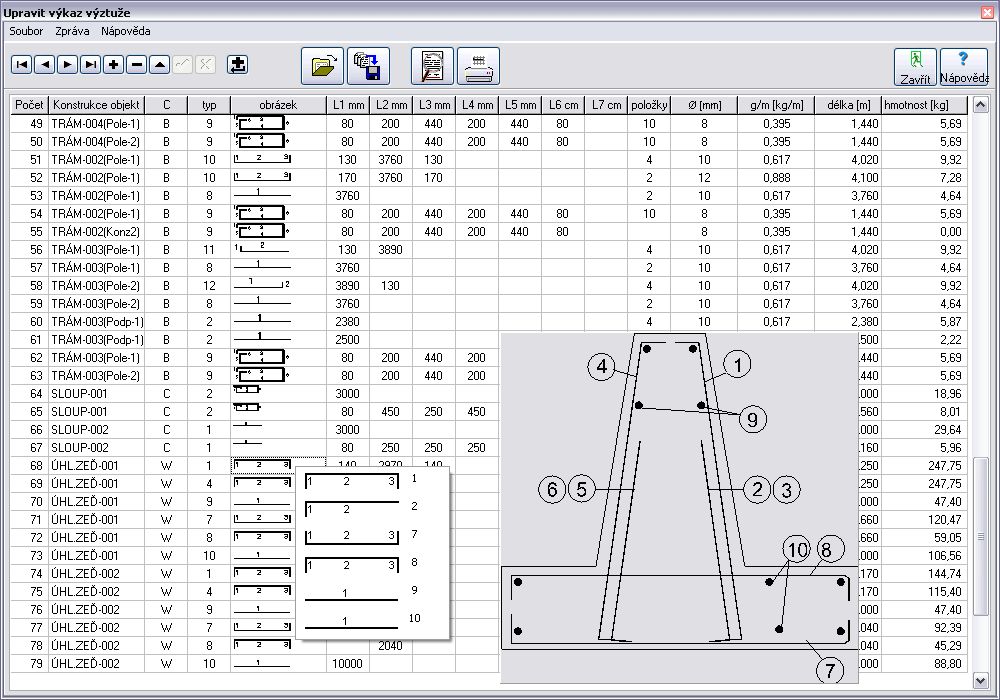This screenshot has width=1000, height=700.
Task: Click the highlighted obrázek cell in row 68
Action: click(x=278, y=465)
